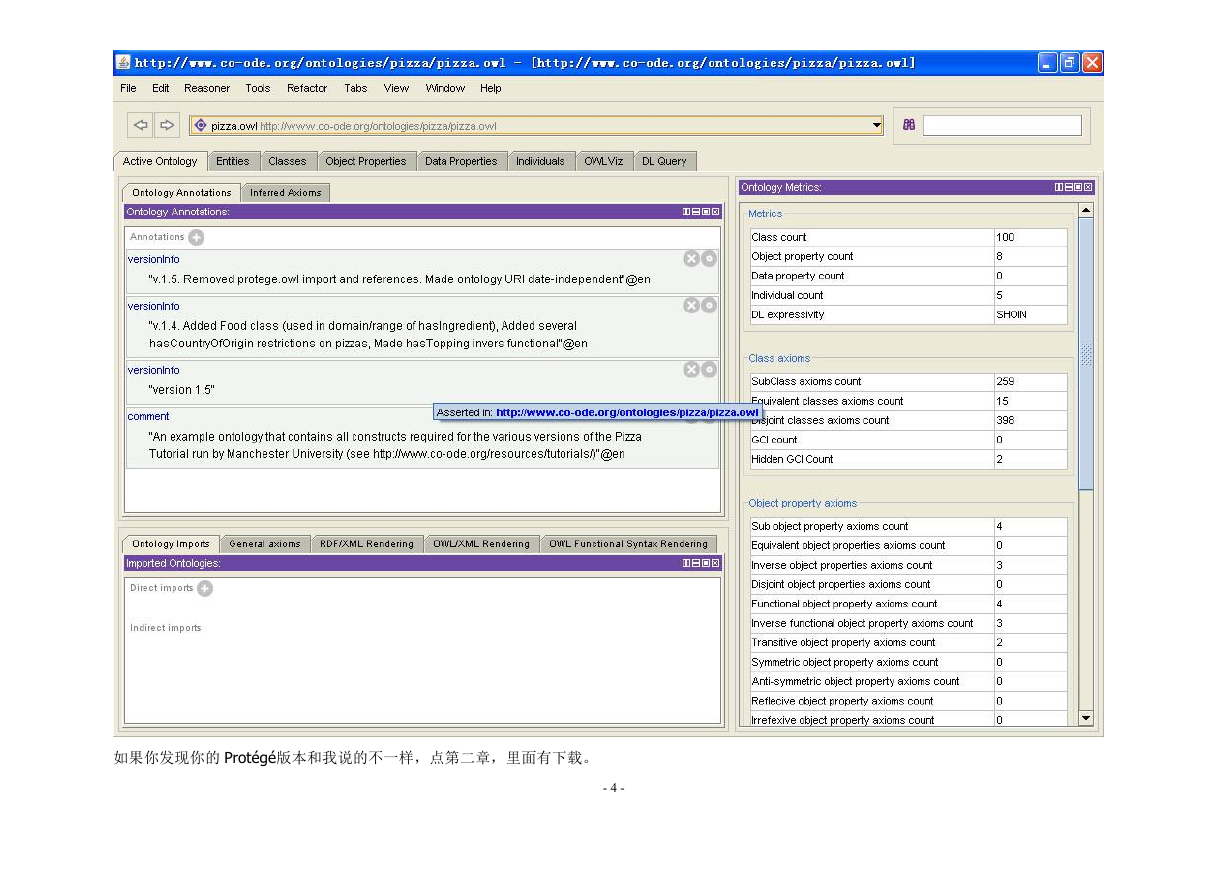Image resolution: width=1228 pixels, height=869 pixels.
Task: Delete the "version 1.5" annotation
Action: pos(691,369)
